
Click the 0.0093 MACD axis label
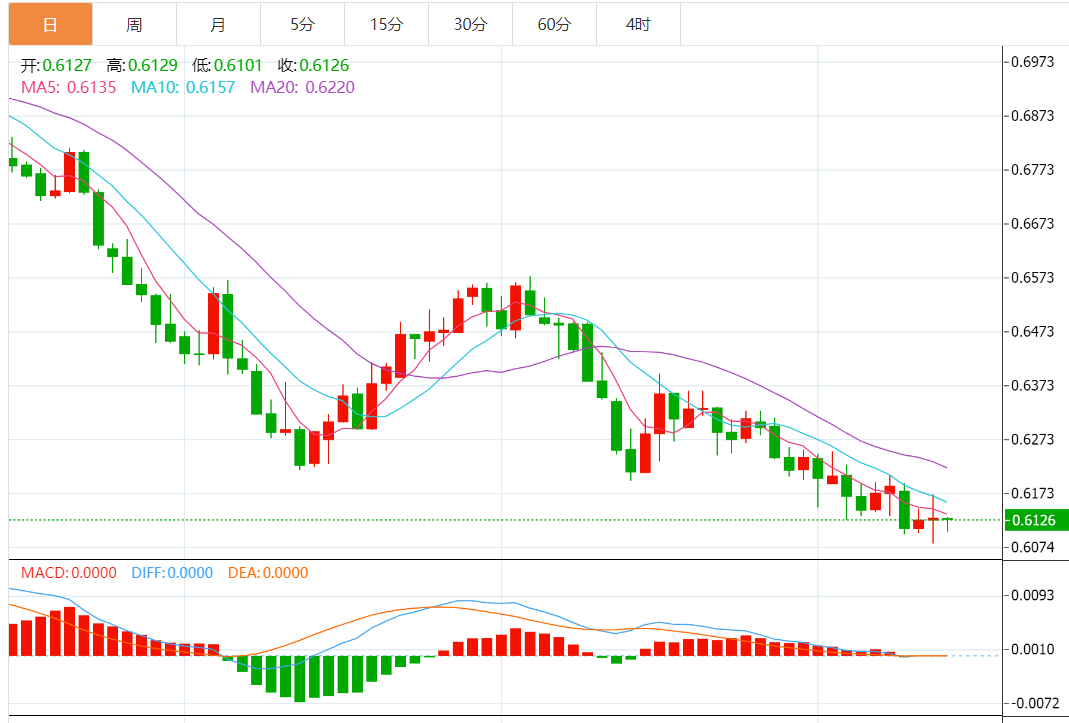(1032, 595)
